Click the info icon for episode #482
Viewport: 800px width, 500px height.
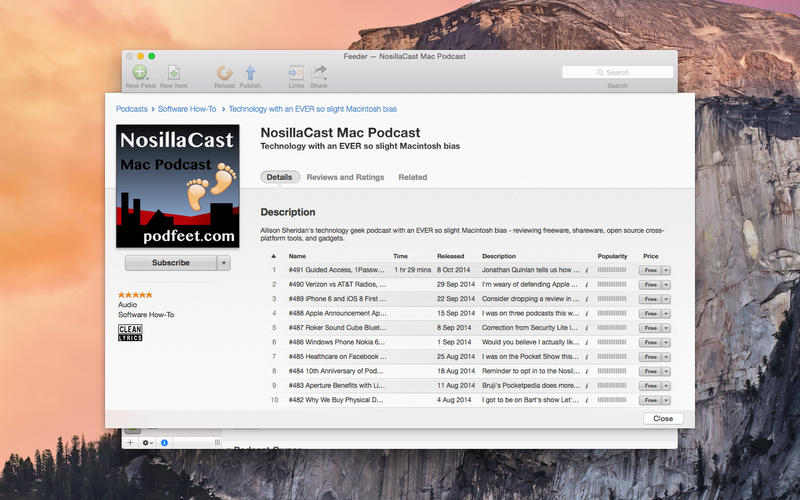pos(587,401)
